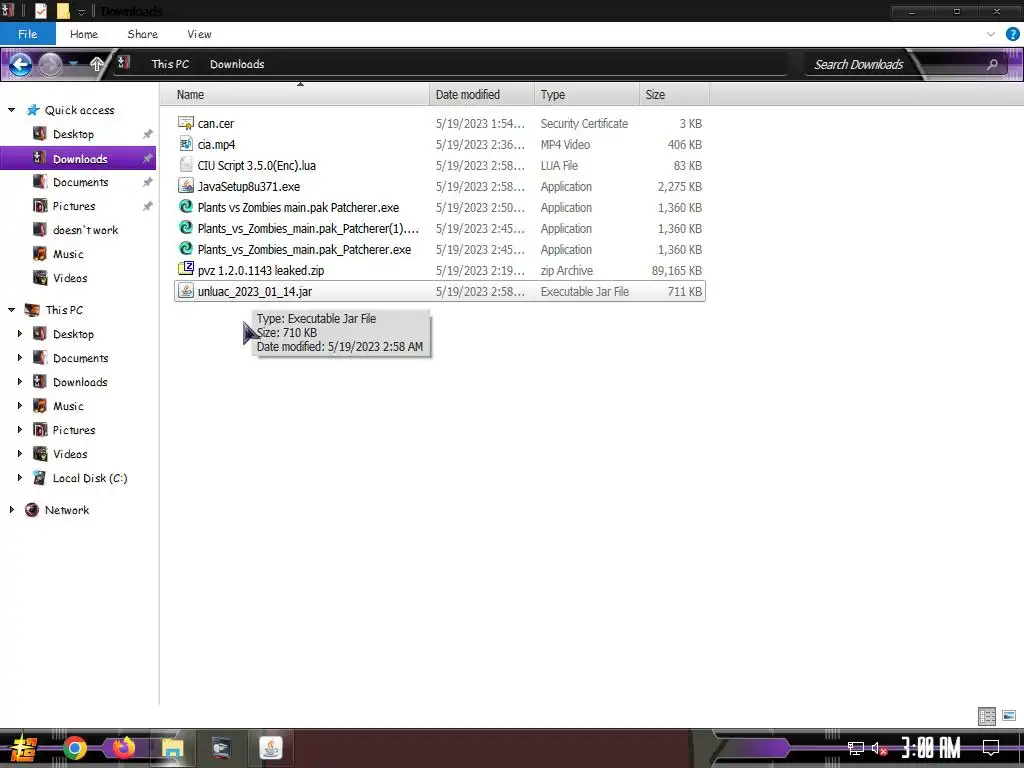Select CIU Script 3.5.0(Enc).lua file icon

tap(185, 165)
